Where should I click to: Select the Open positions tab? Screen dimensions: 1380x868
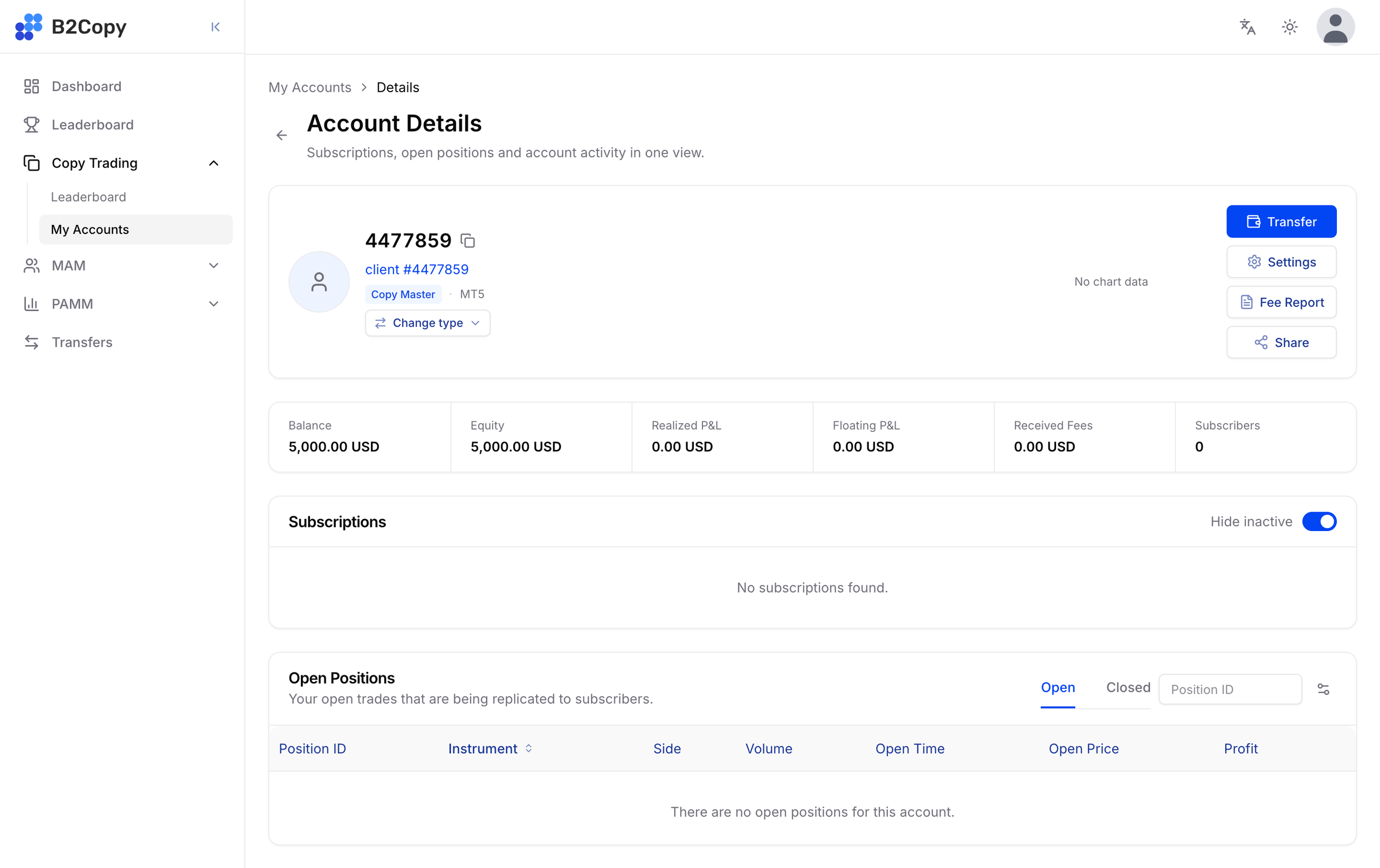click(1058, 687)
